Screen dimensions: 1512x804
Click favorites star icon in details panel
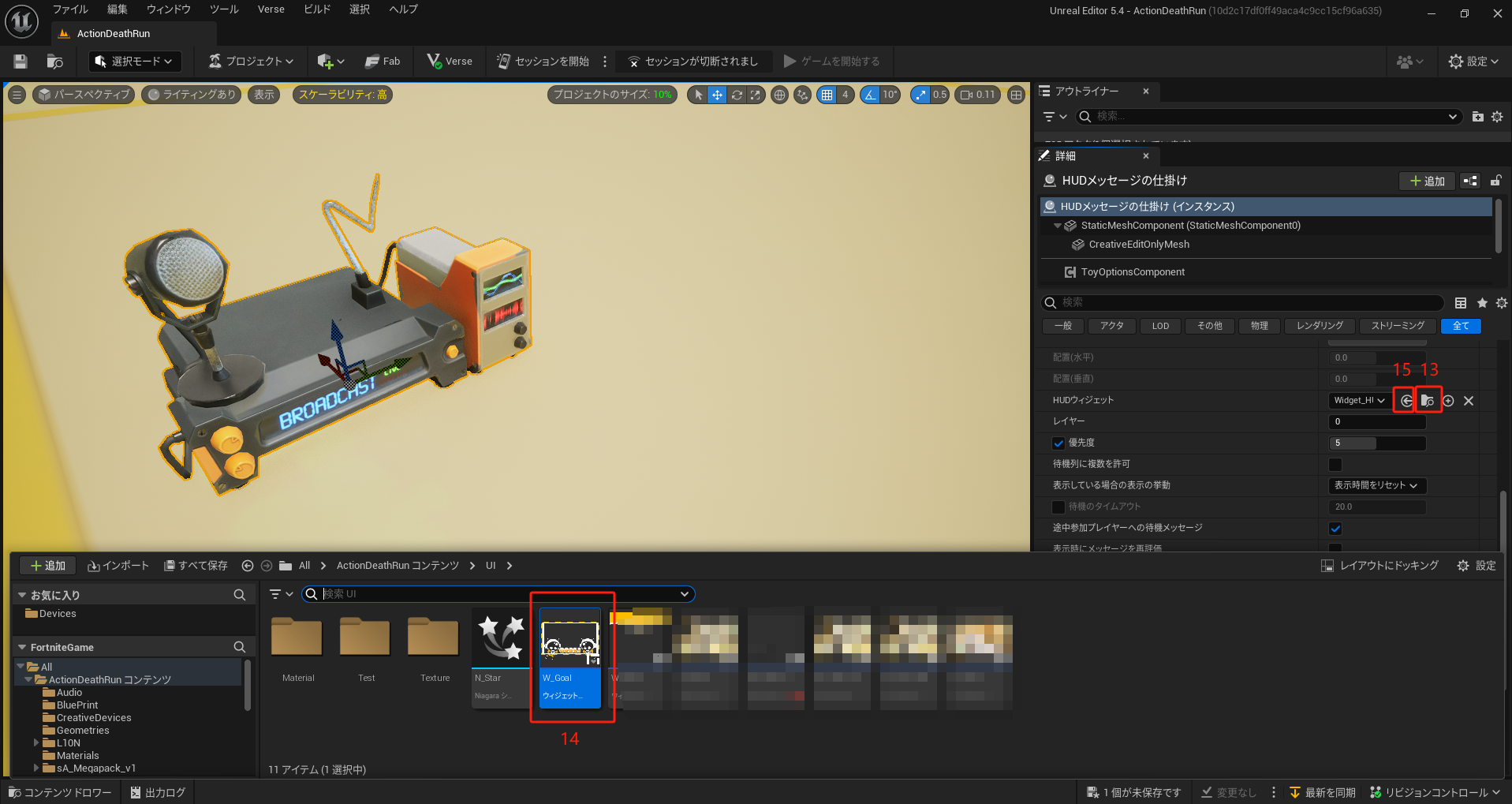pyautogui.click(x=1482, y=303)
